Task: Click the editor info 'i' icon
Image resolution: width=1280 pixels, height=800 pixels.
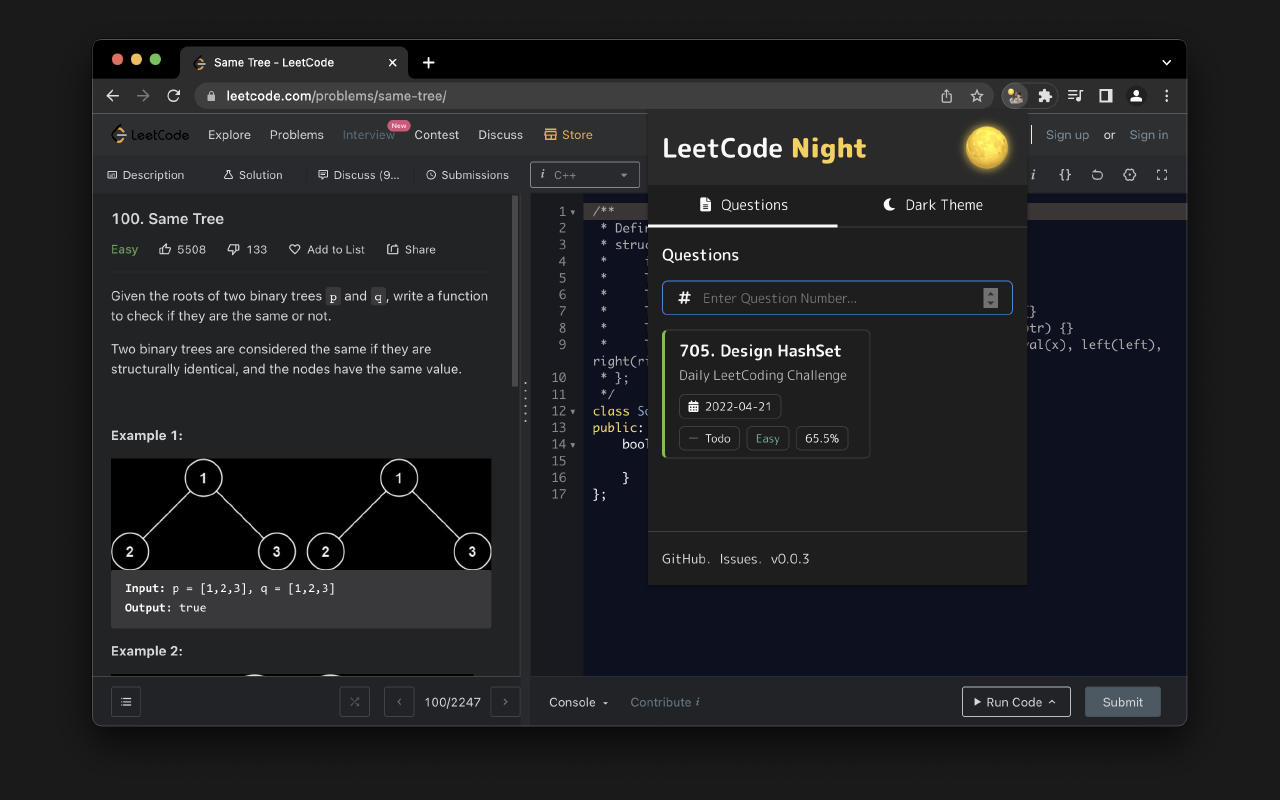Action: pyautogui.click(x=1033, y=175)
